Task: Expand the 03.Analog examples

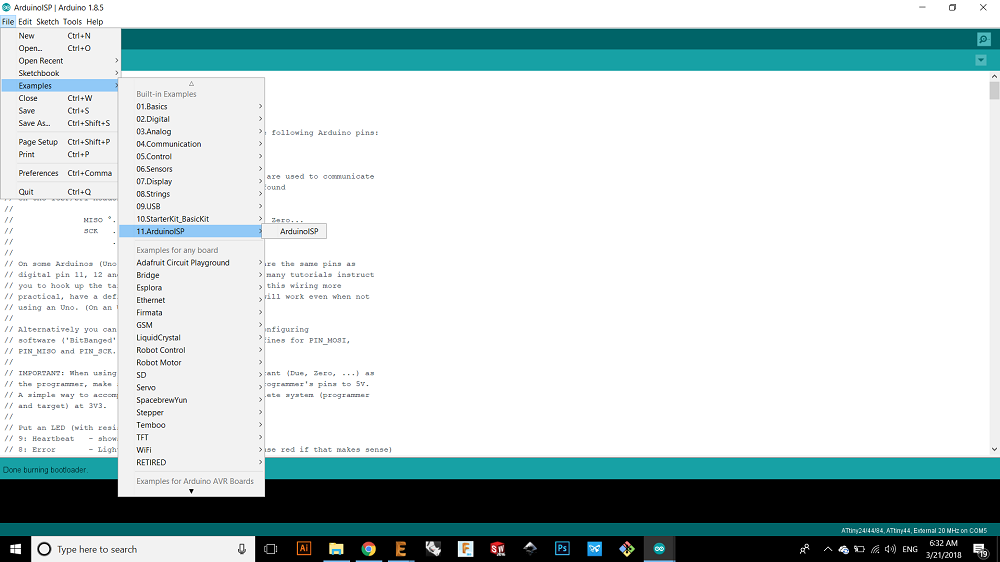Action: point(191,131)
